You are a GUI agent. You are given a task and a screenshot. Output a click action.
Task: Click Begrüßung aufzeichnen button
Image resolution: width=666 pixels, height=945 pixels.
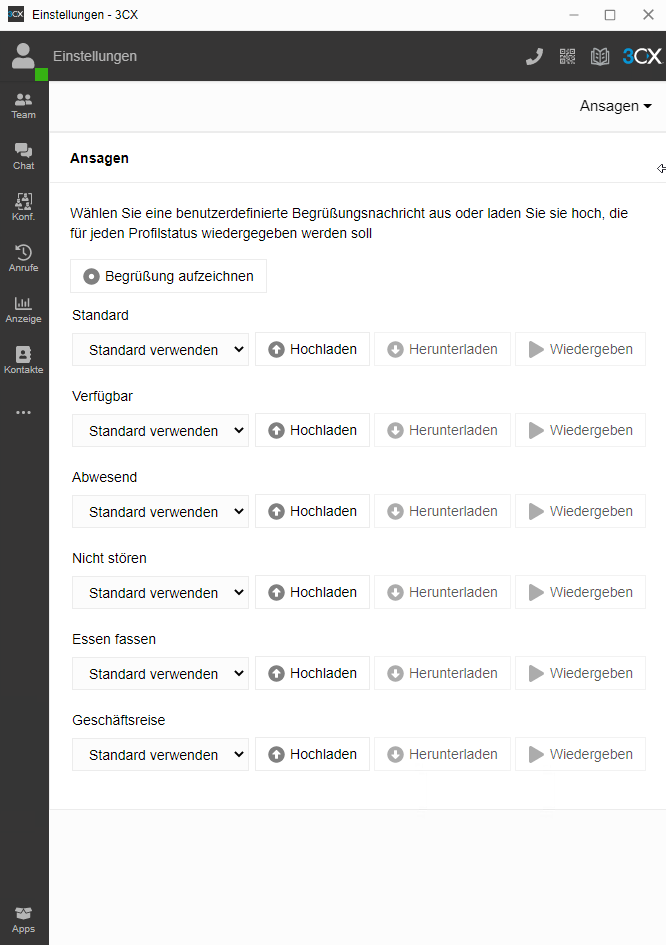point(168,276)
